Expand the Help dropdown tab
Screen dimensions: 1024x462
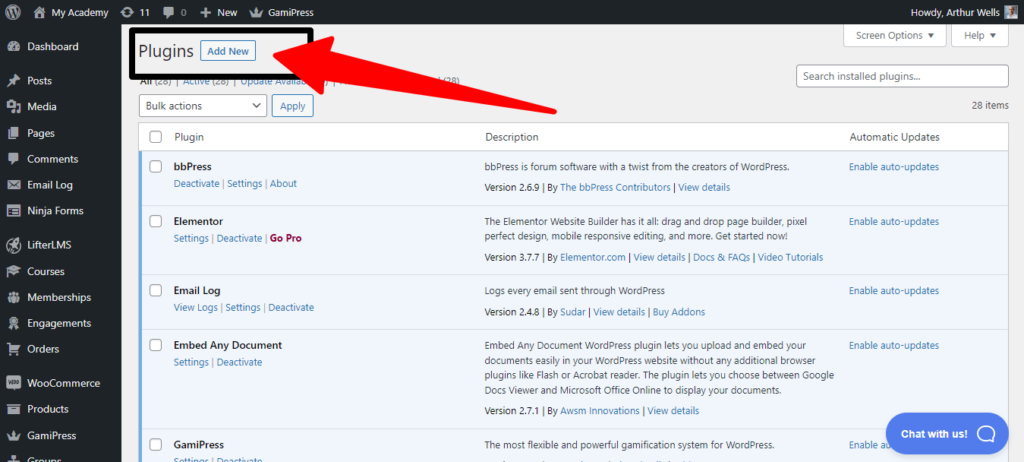pyautogui.click(x=980, y=35)
